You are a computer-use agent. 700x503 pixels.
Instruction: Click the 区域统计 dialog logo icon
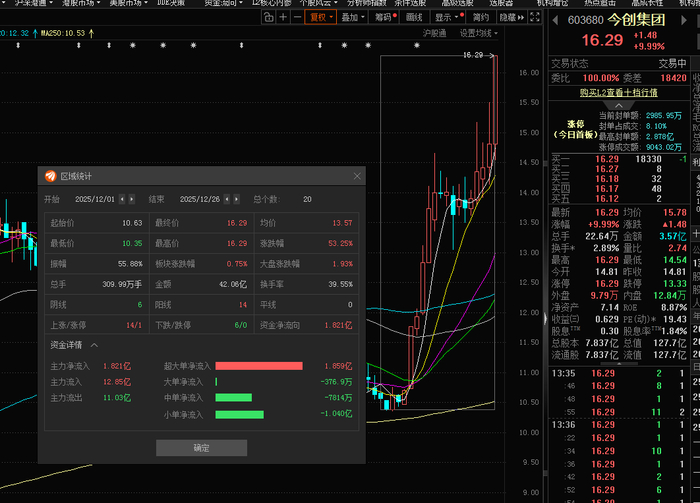50,176
